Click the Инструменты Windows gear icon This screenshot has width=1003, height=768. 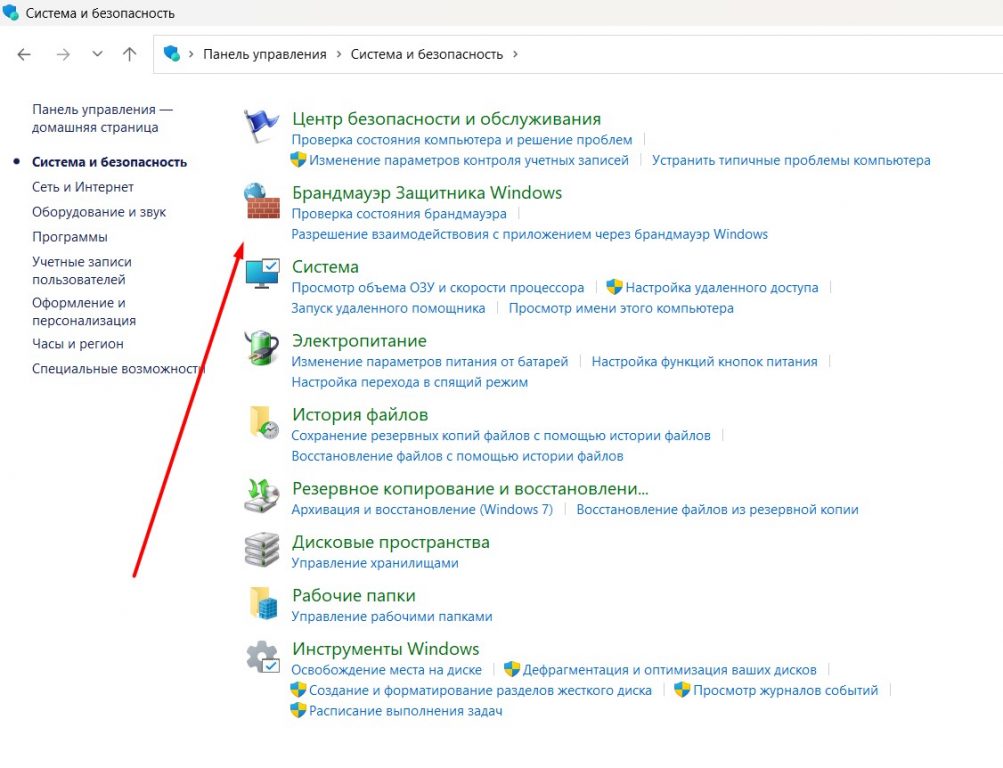[263, 657]
